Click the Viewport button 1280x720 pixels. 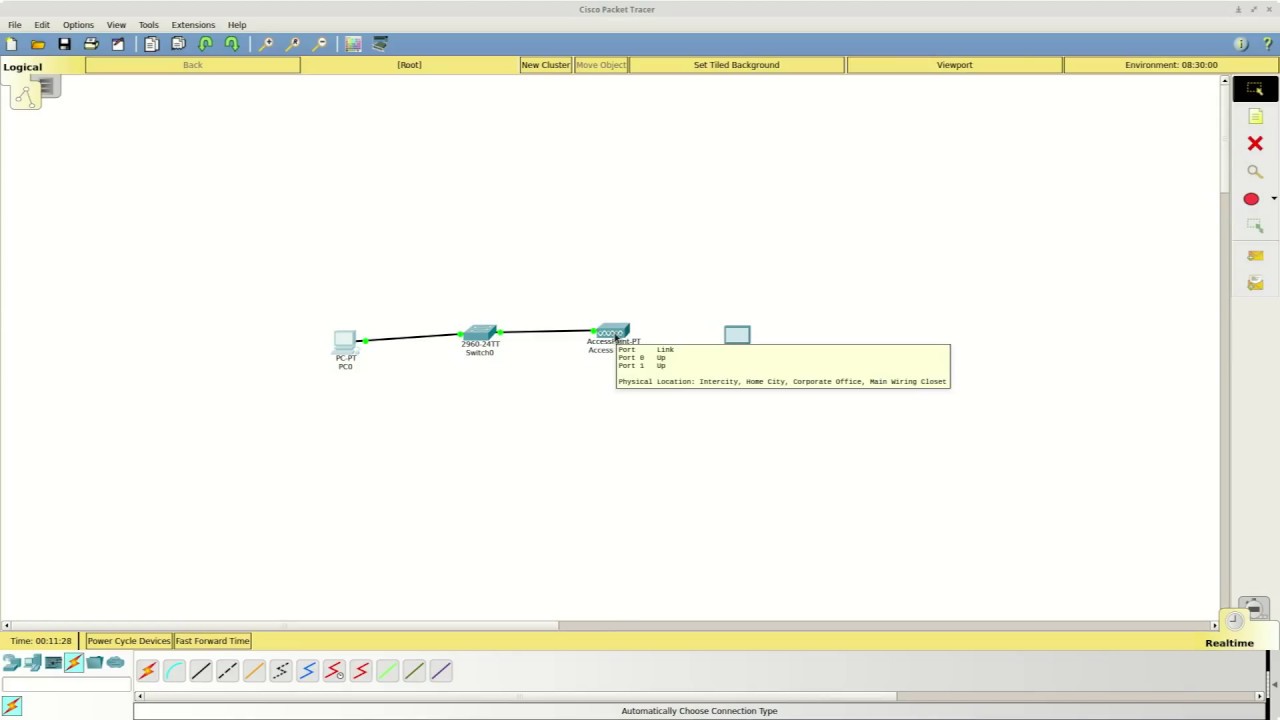click(954, 65)
